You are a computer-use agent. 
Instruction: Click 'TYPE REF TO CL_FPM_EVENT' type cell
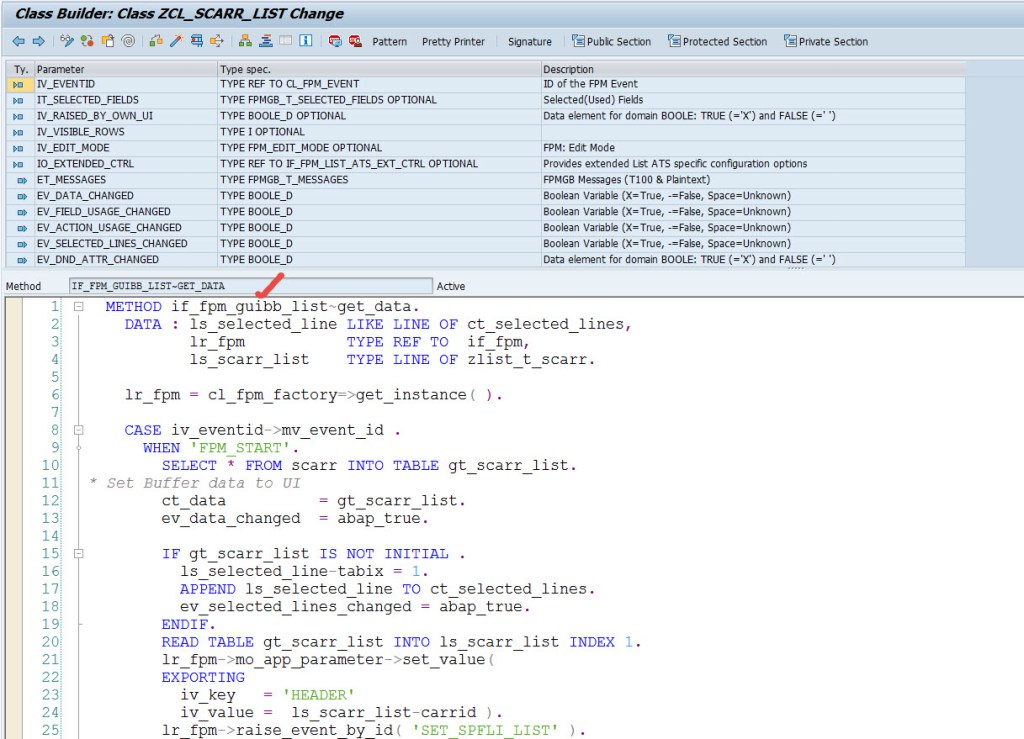click(379, 84)
